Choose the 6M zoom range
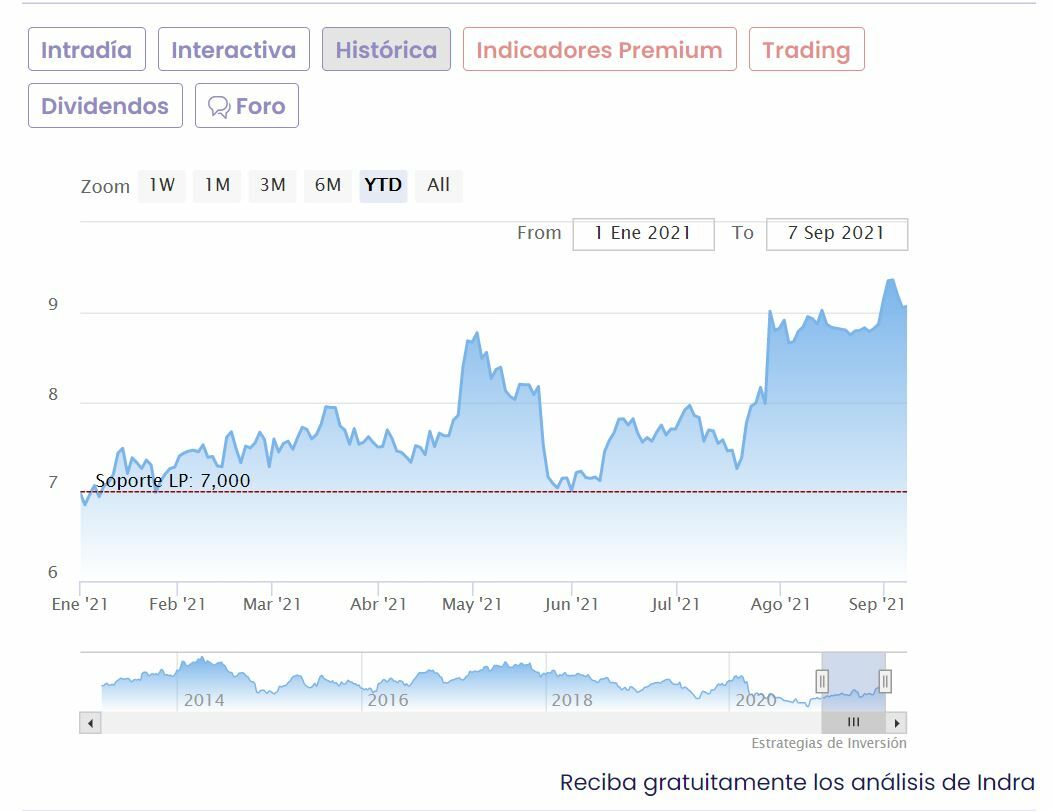The height and width of the screenshot is (811, 1052). [x=328, y=185]
